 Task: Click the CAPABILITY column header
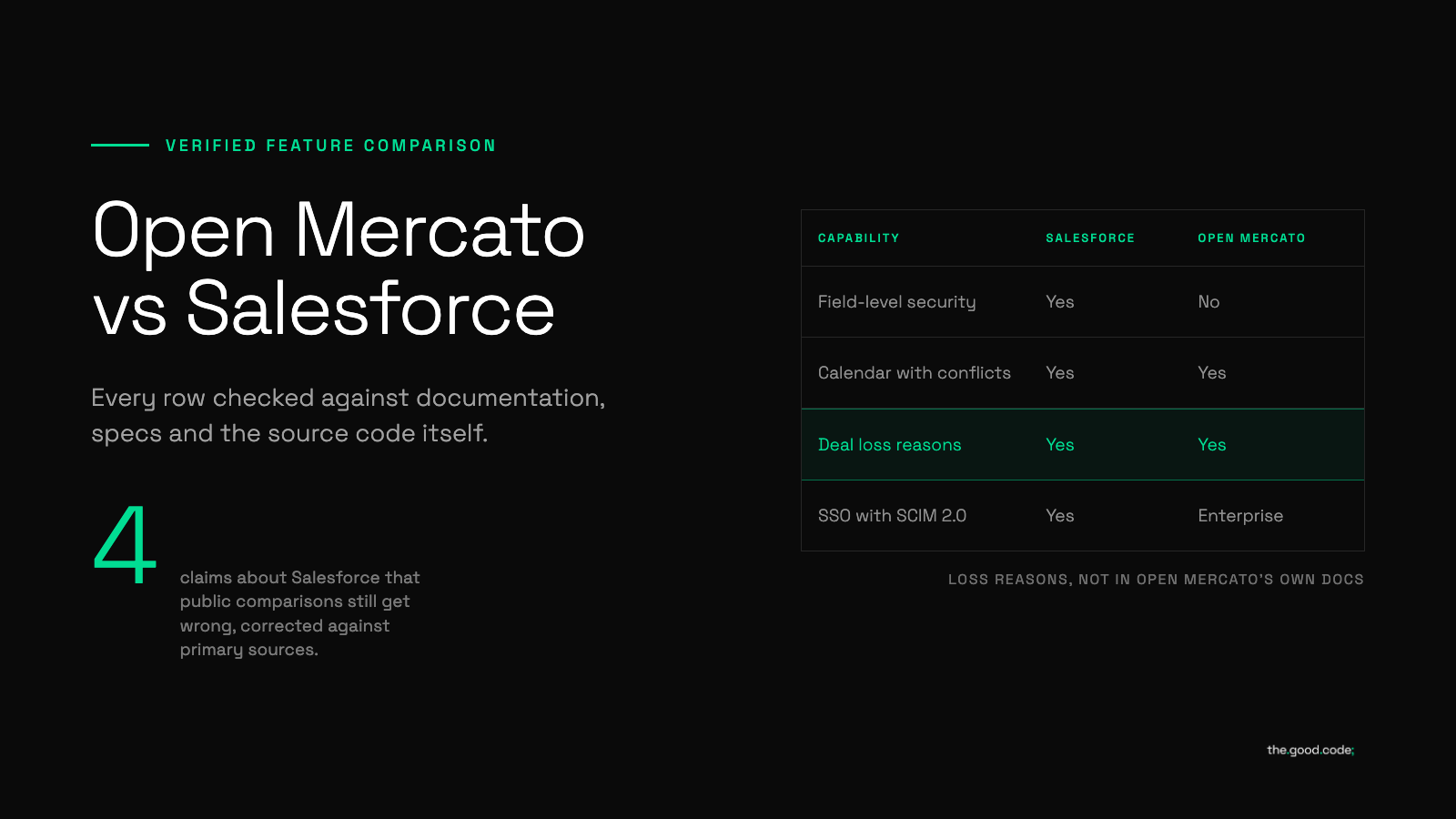coord(858,238)
